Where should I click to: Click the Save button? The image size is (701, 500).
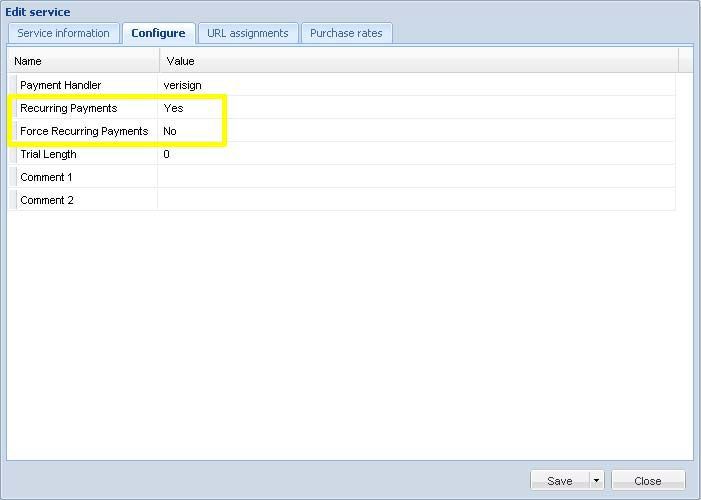pos(560,481)
